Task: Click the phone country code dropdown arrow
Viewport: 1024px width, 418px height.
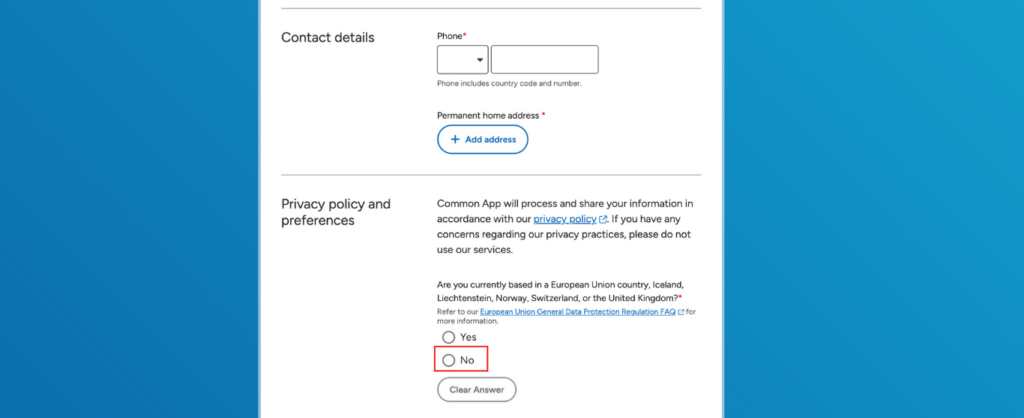Action: [480, 60]
